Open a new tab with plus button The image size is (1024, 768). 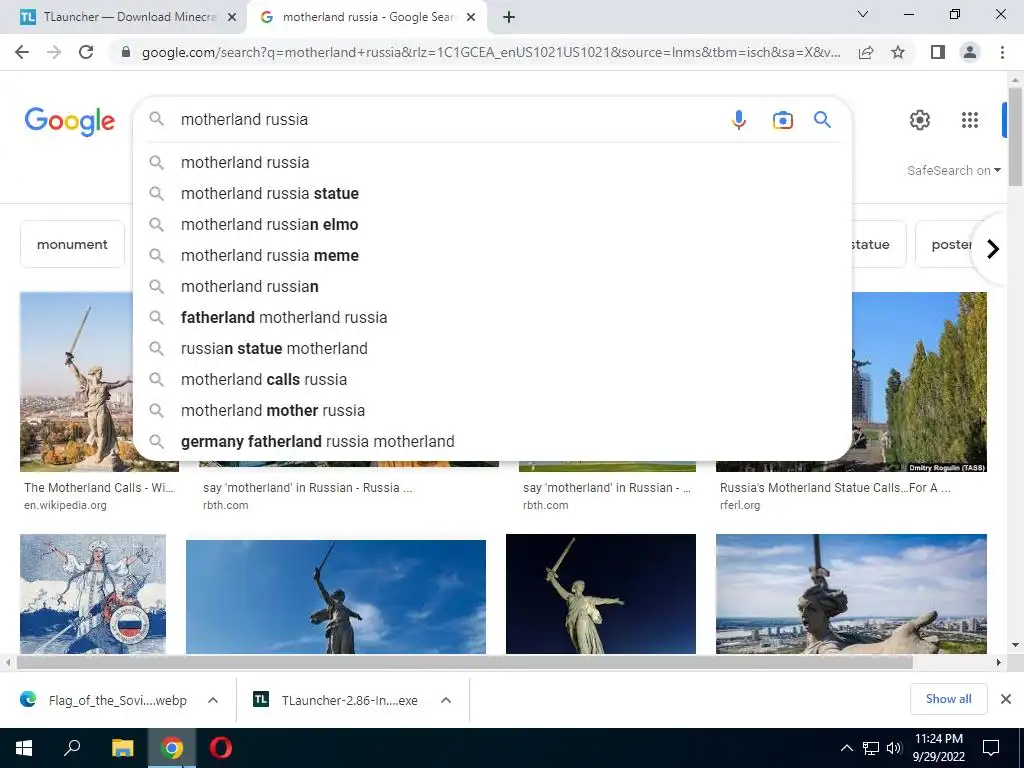tap(509, 17)
